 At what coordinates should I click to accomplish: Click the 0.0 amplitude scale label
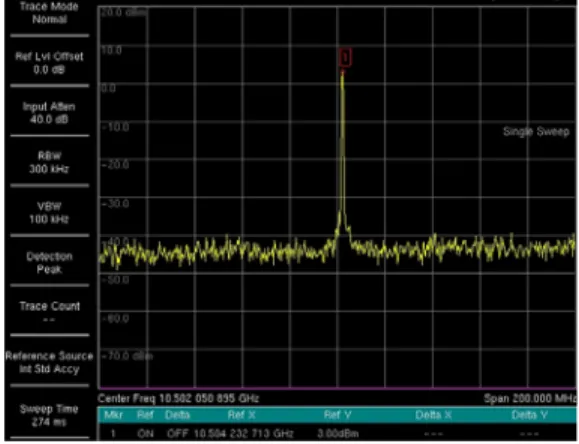[108, 88]
